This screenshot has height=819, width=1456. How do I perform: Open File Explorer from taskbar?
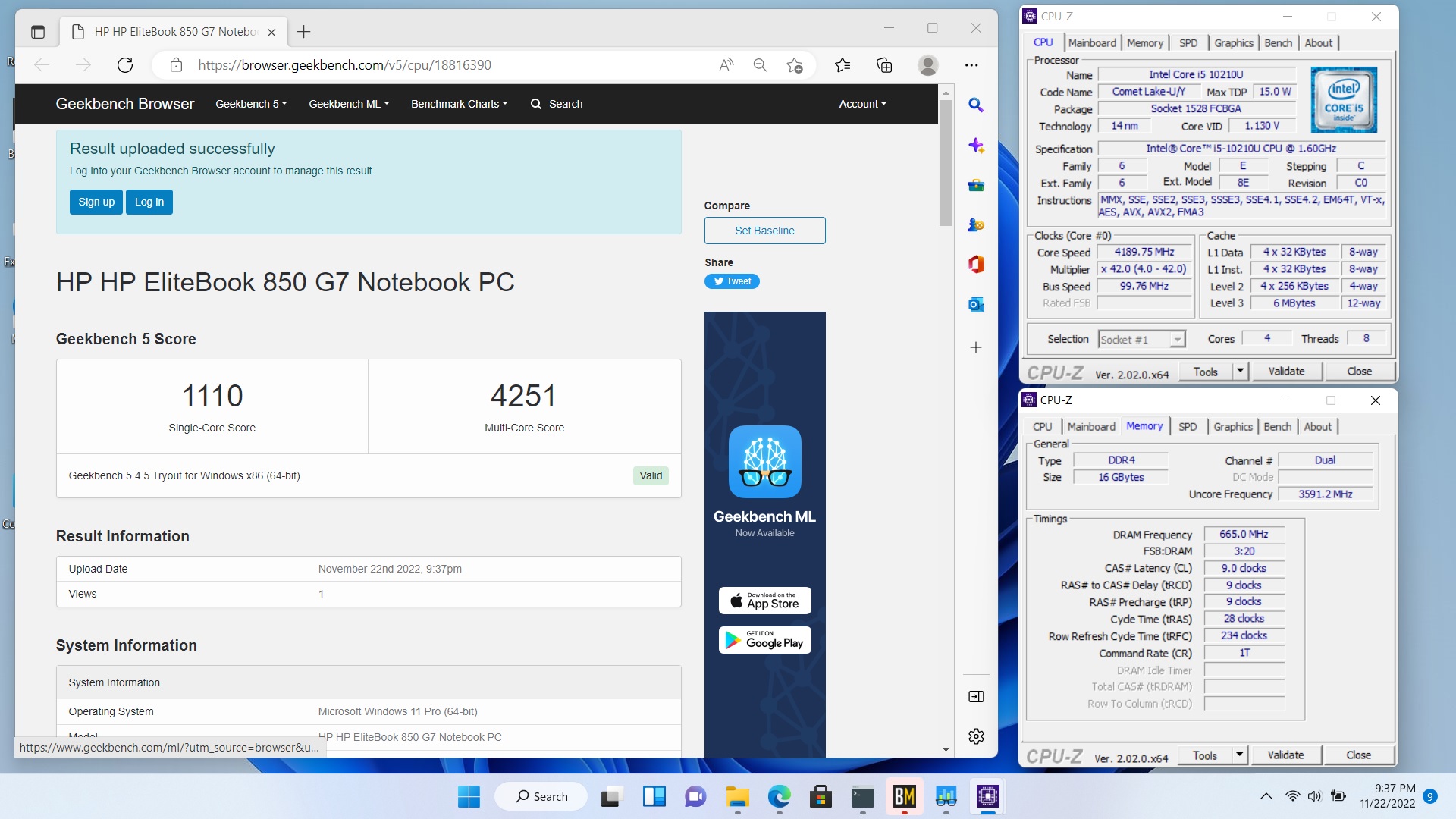[x=737, y=797]
